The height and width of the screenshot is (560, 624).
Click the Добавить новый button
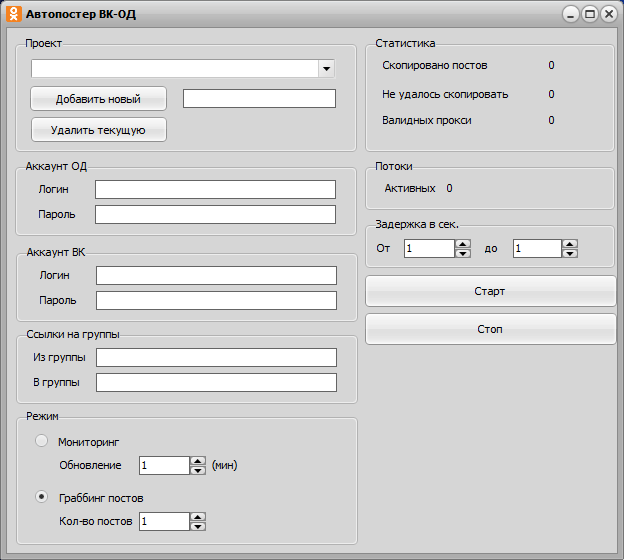[x=98, y=99]
